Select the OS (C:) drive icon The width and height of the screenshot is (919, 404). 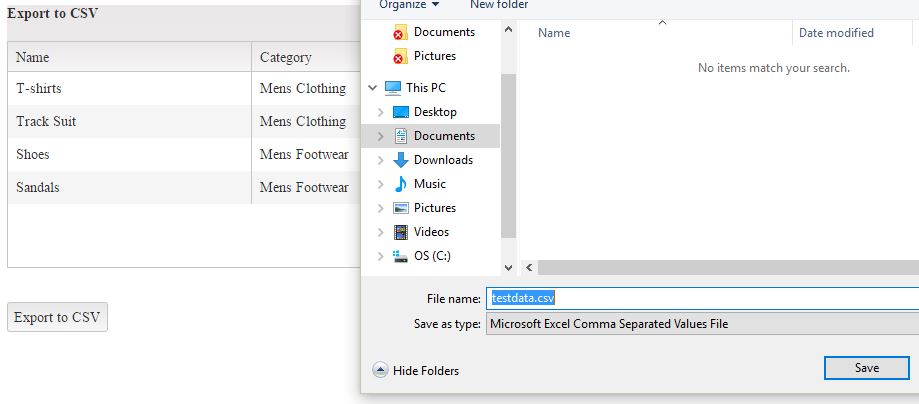(x=401, y=256)
